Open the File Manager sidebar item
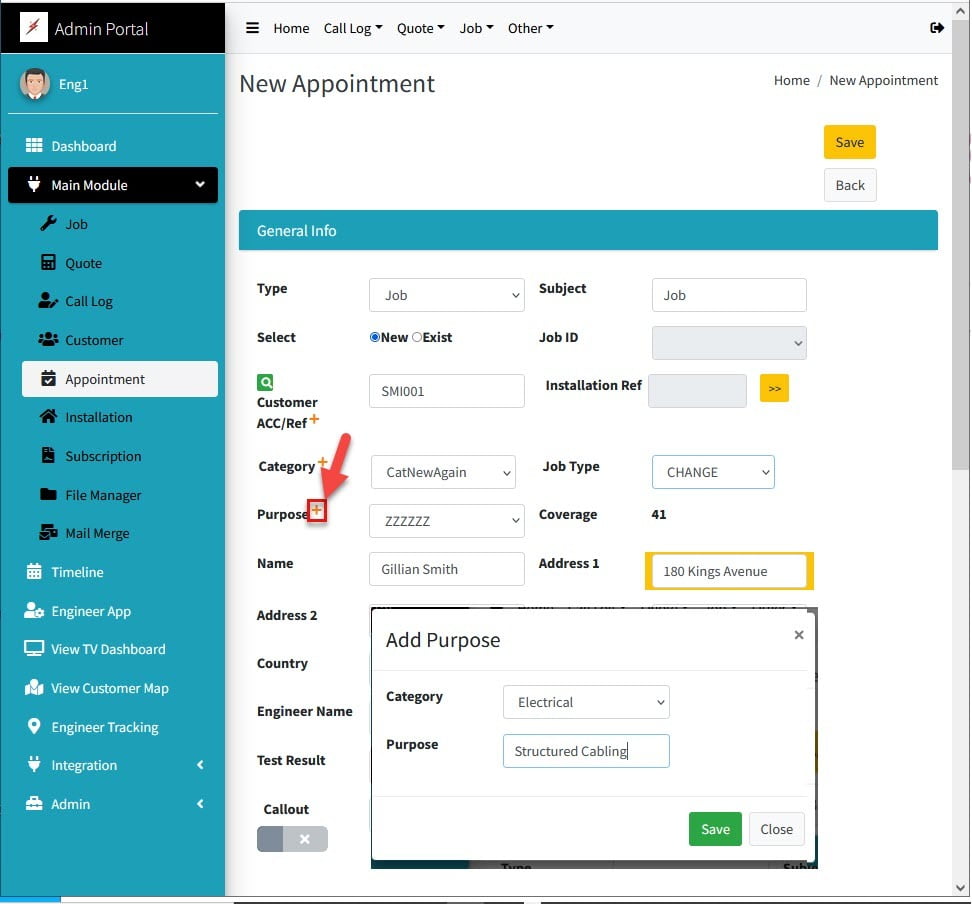Screen dimensions: 972x904 click(x=103, y=495)
